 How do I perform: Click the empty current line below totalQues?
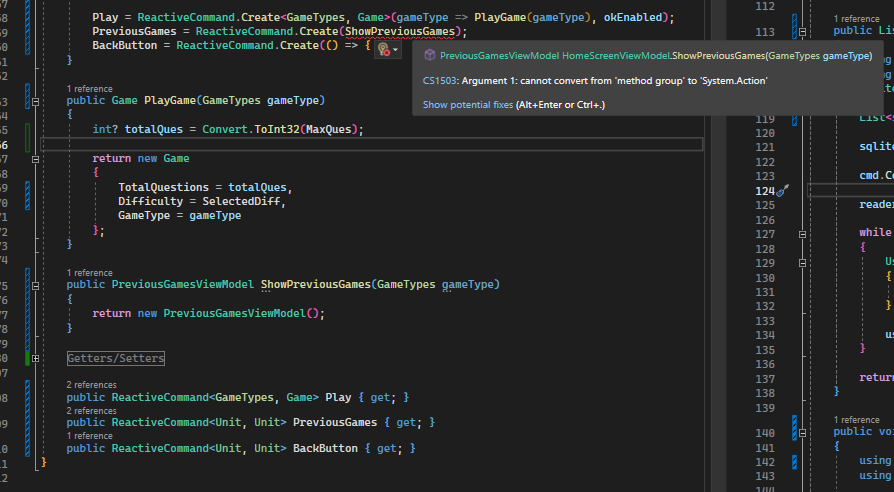click(371, 144)
